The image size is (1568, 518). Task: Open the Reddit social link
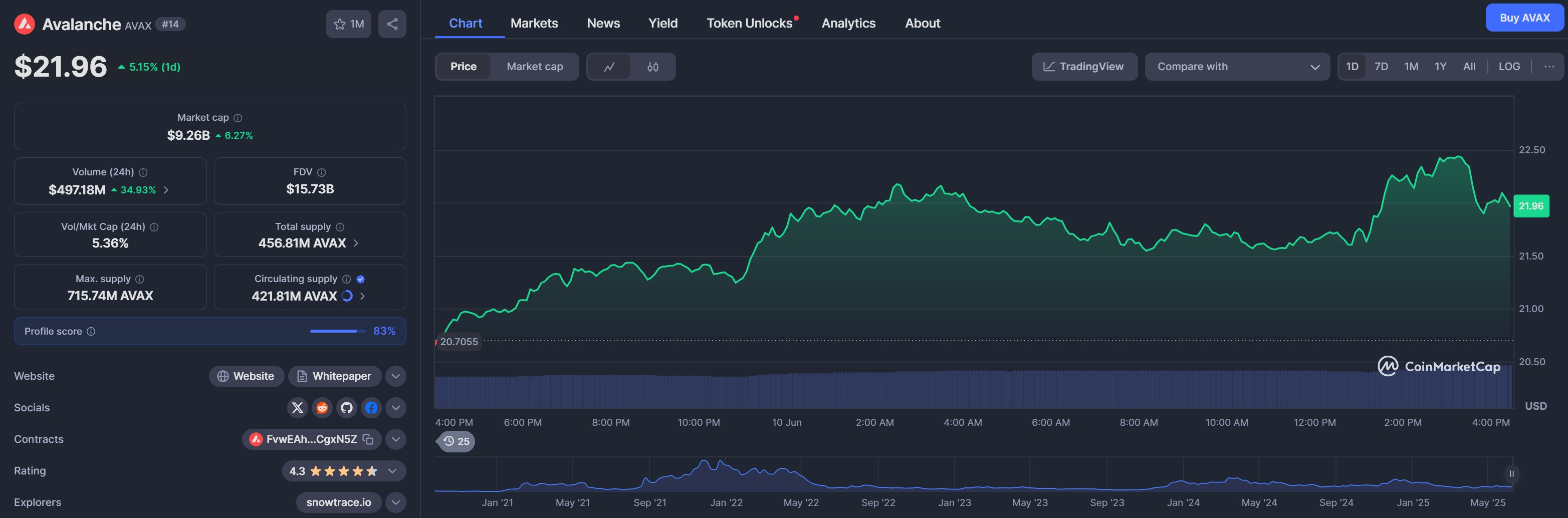pyautogui.click(x=322, y=408)
